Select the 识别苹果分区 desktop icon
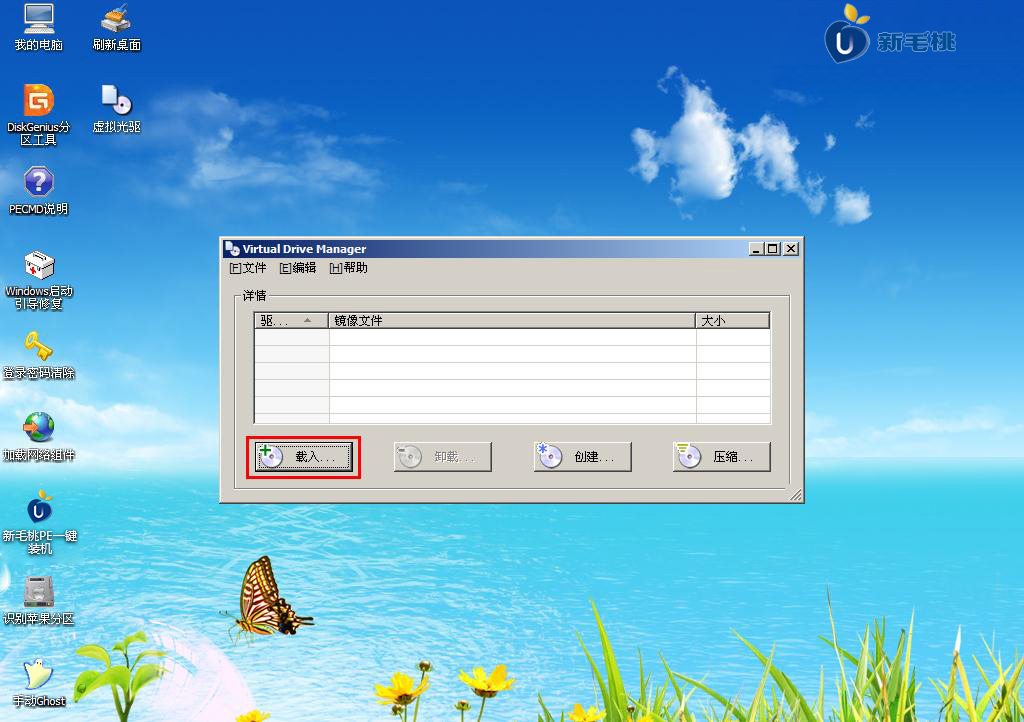 (38, 591)
